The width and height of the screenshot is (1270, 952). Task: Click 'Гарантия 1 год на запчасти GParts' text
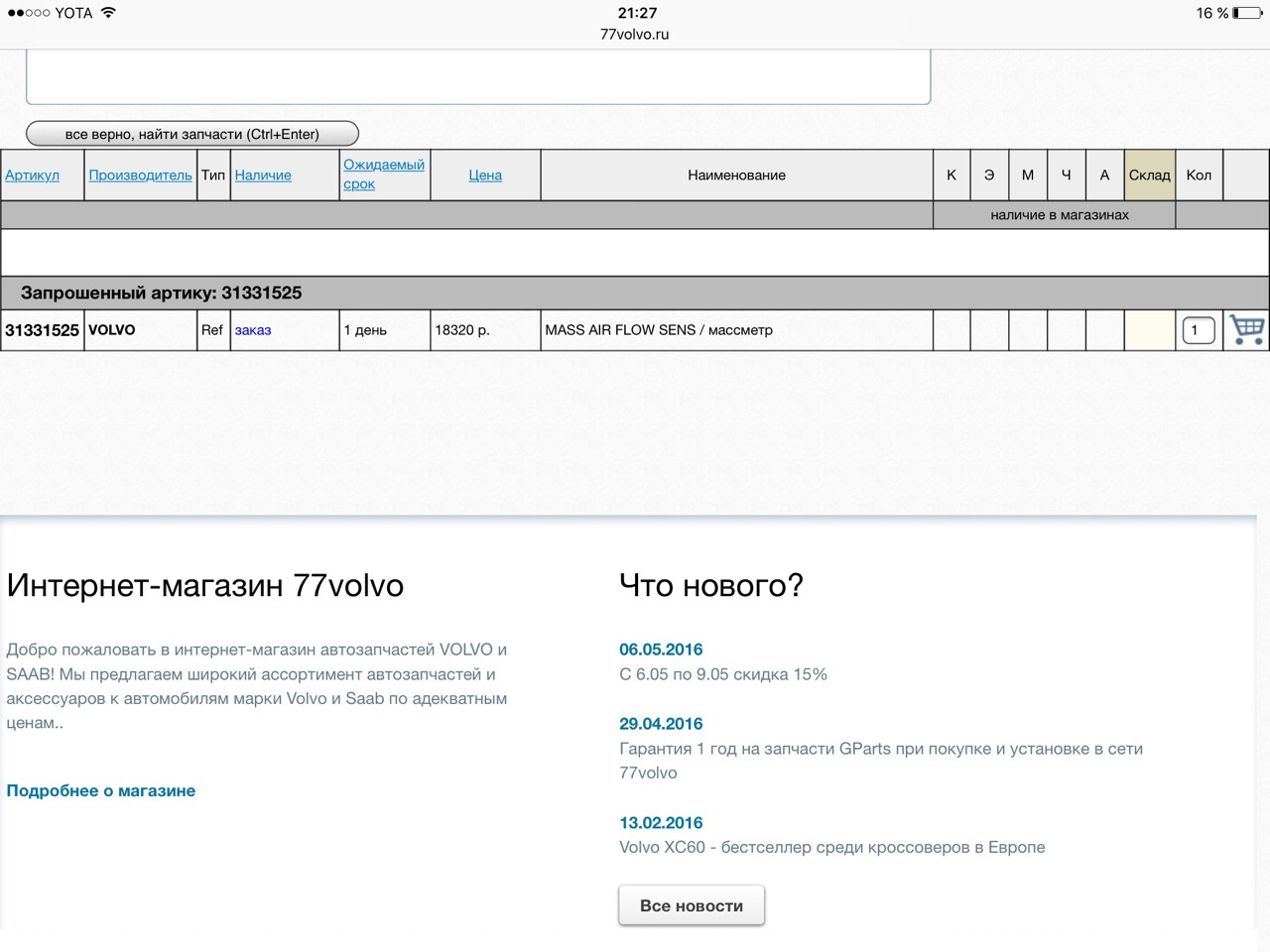pos(881,761)
